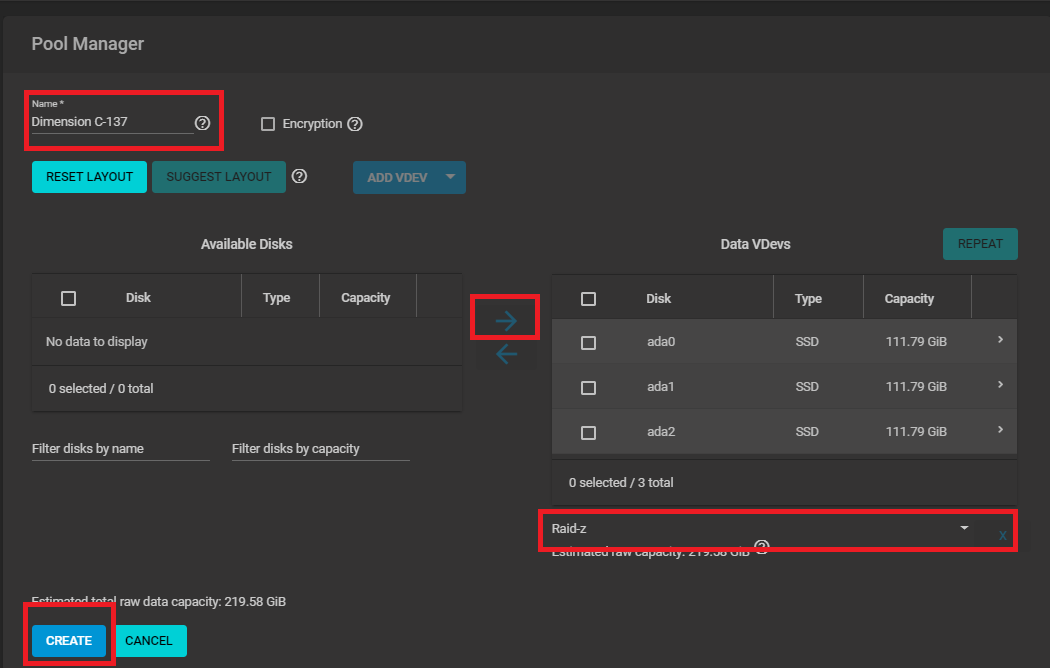Screen dimensions: 1050x668
Task: Click the Encryption help icon
Action: pos(354,124)
